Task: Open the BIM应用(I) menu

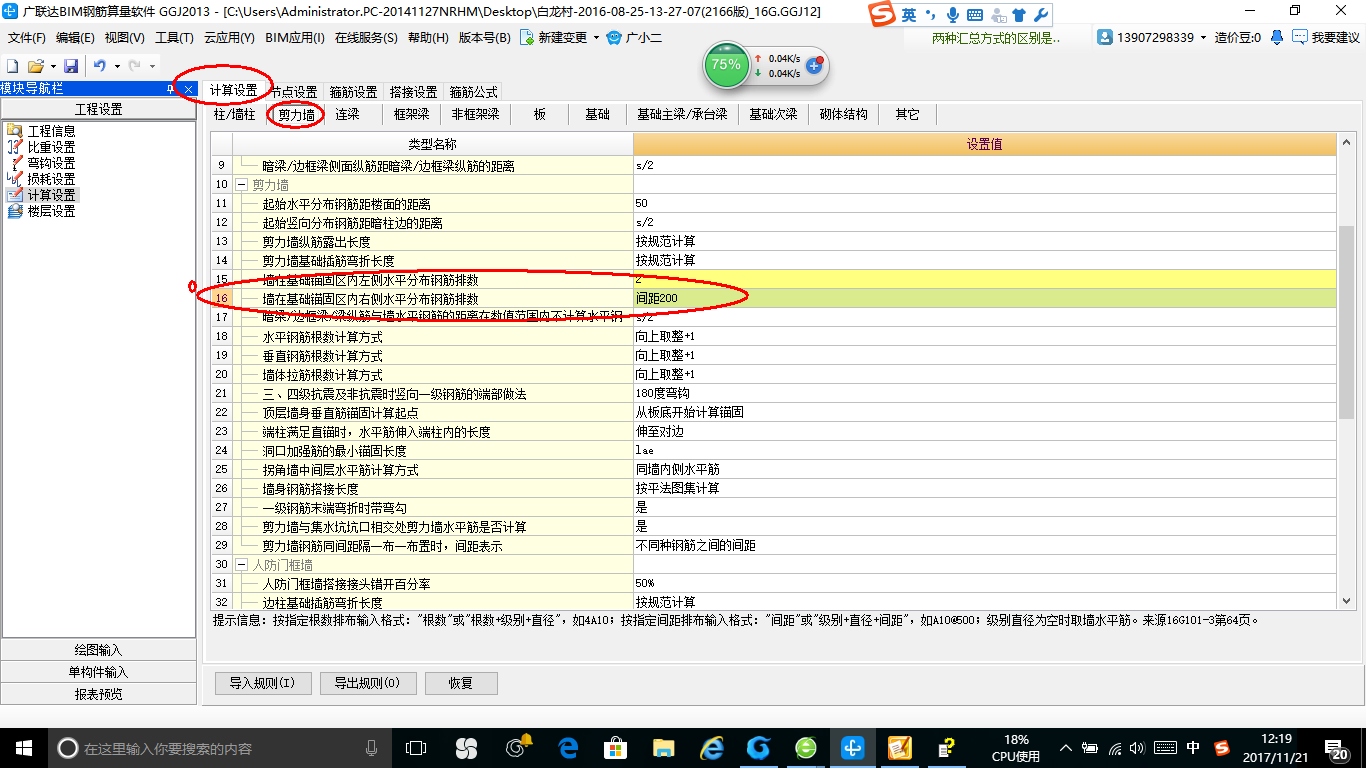Action: click(295, 38)
